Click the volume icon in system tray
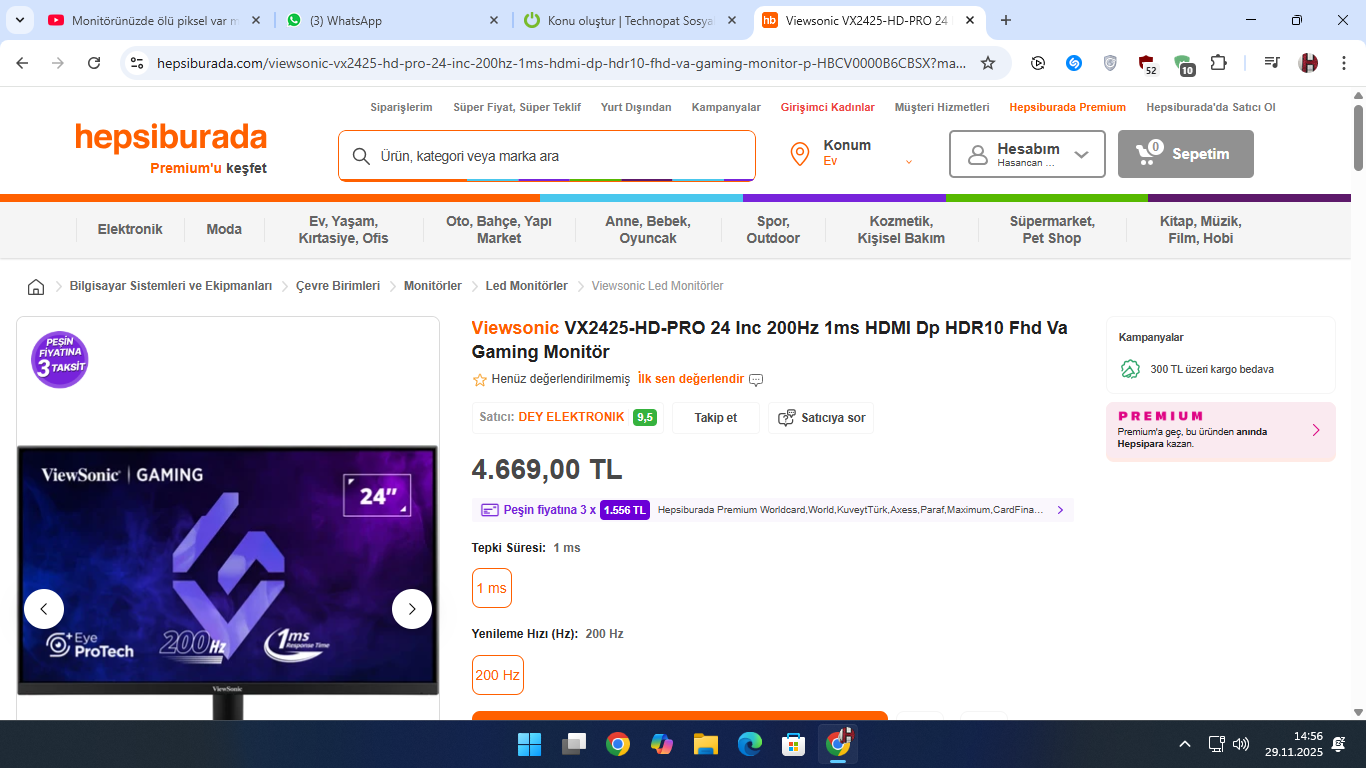 (1241, 744)
